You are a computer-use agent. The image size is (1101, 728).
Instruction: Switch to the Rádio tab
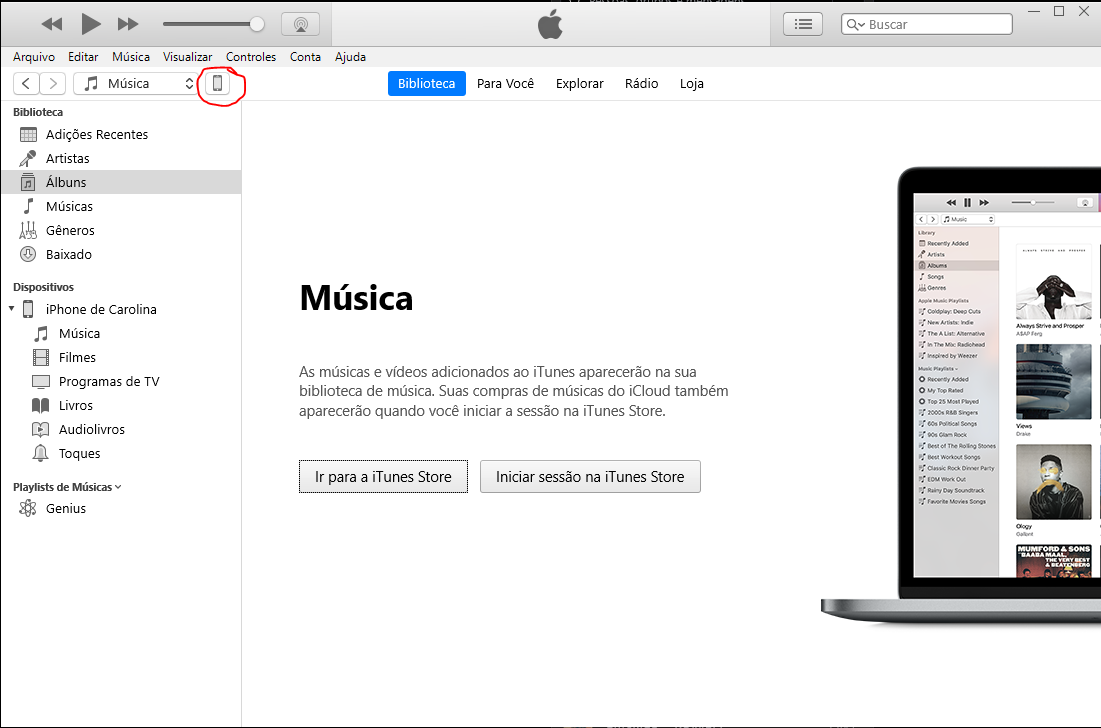click(x=642, y=84)
